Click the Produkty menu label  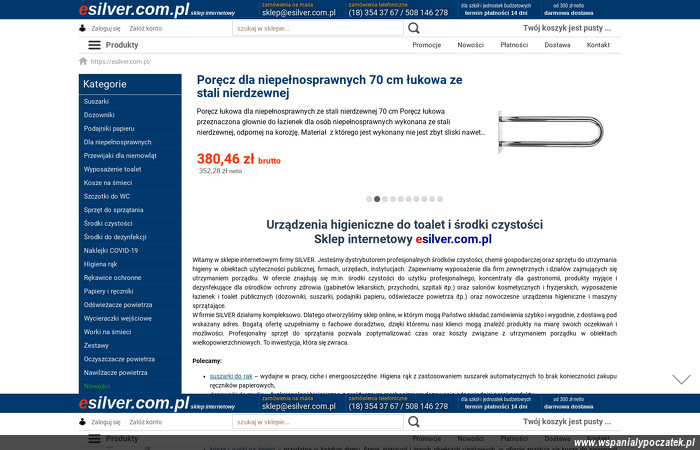point(122,45)
